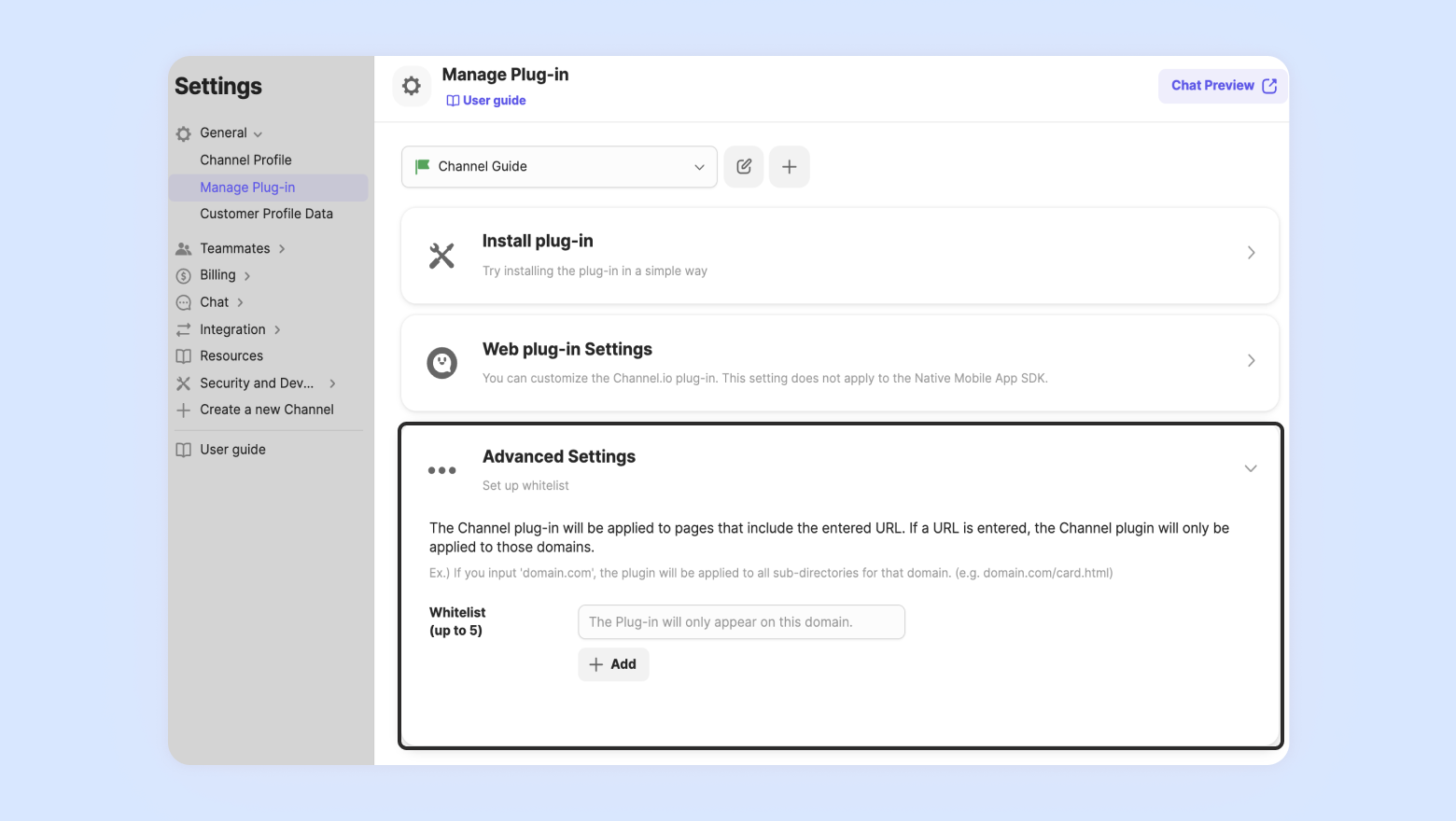1456x821 pixels.
Task: Click the Channel.io face icon on Web plug-in Settings
Action: (441, 363)
